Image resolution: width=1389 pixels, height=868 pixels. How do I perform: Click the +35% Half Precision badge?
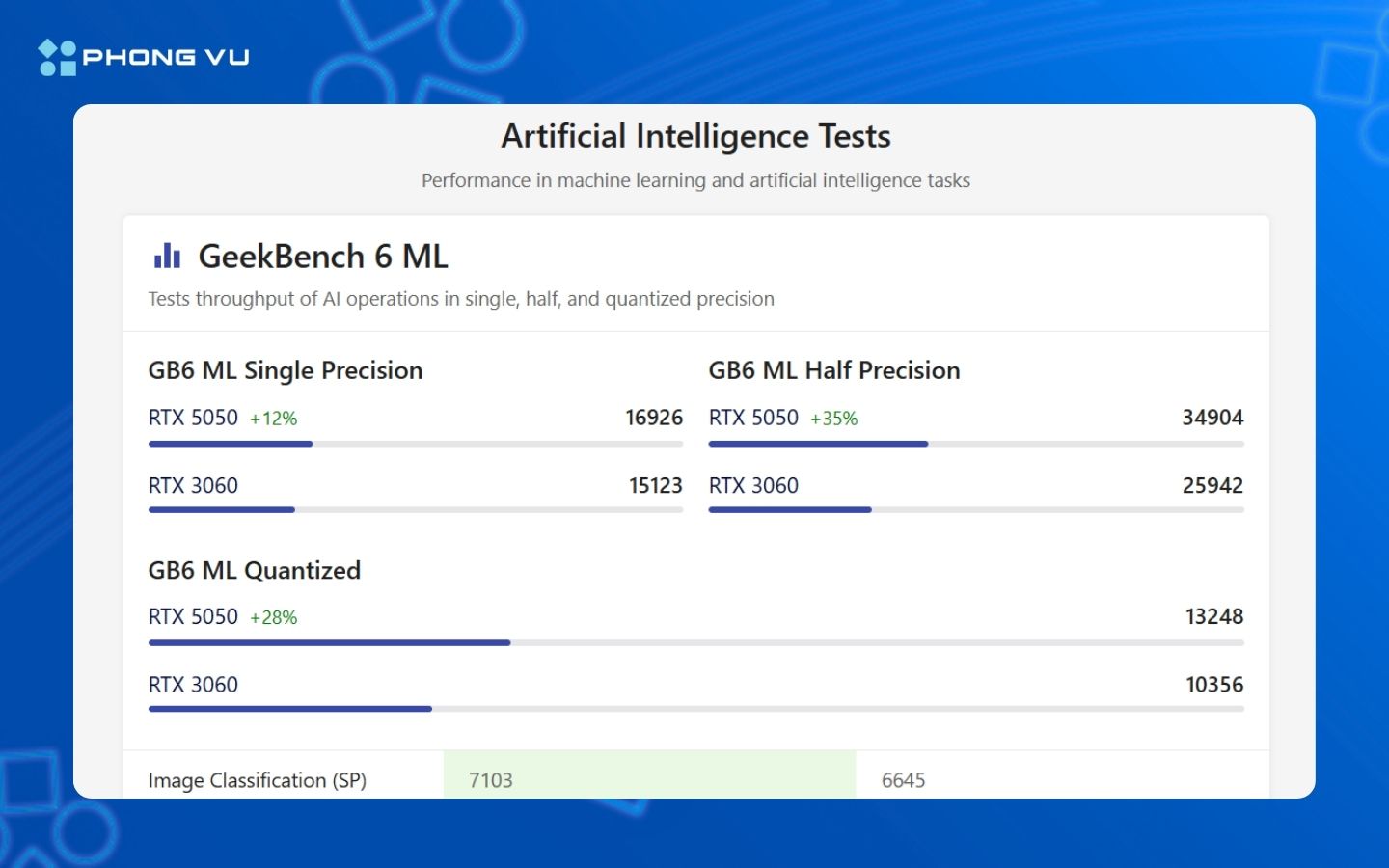tap(834, 419)
